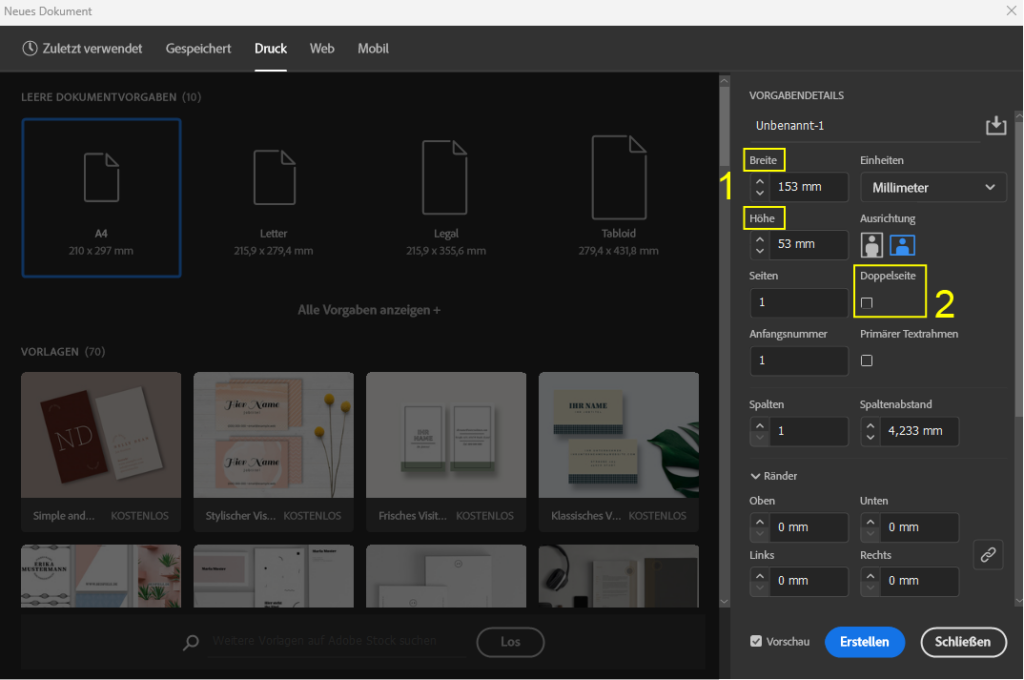Screen dimensions: 1024x680
Task: Disable the Vorschau checkbox
Action: [756, 642]
